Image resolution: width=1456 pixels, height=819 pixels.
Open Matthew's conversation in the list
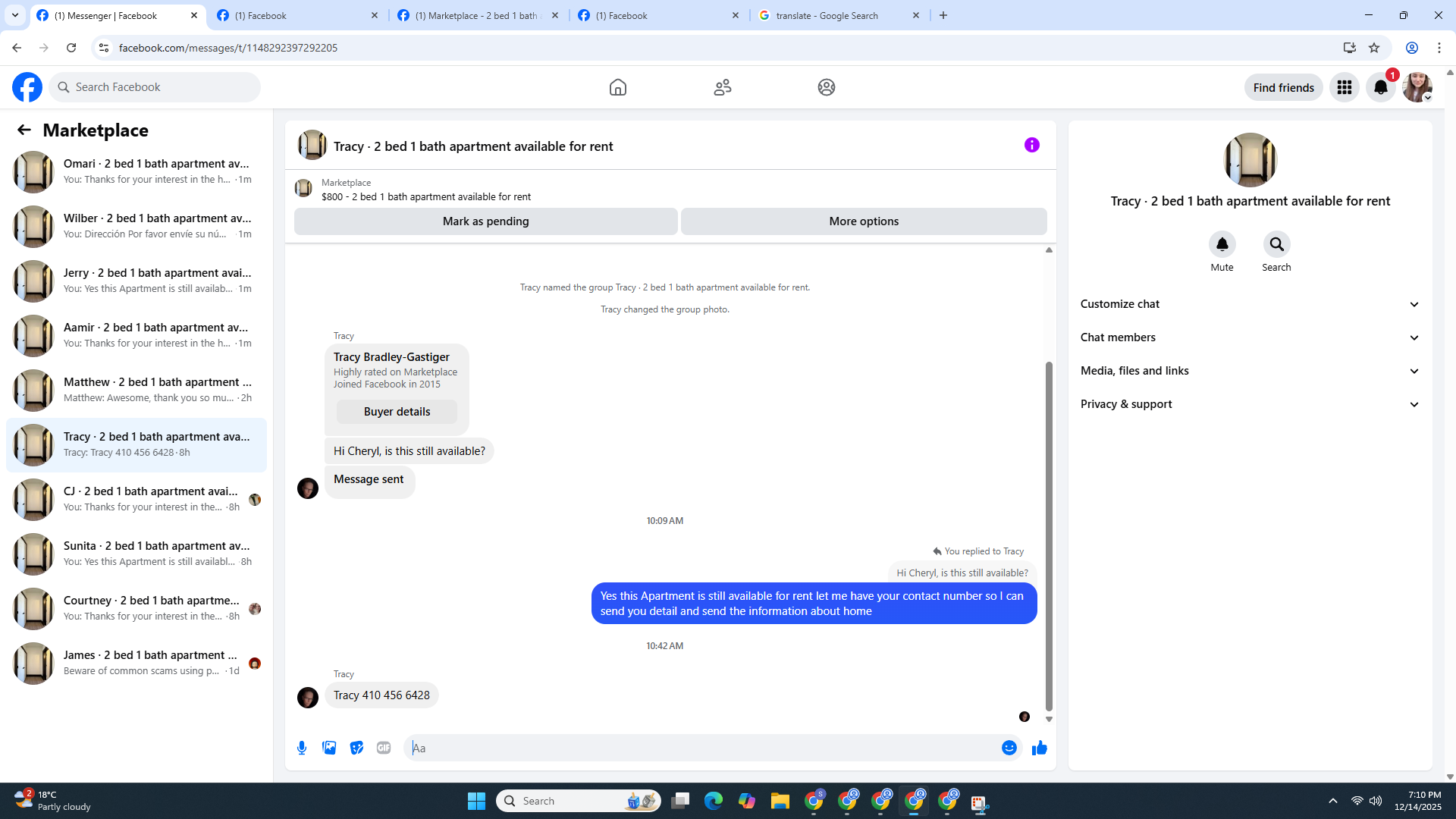pyautogui.click(x=136, y=390)
